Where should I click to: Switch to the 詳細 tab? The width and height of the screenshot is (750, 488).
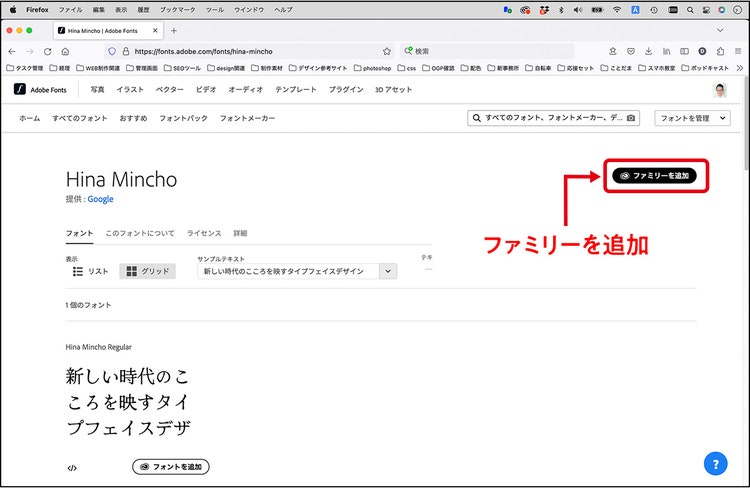(240, 233)
